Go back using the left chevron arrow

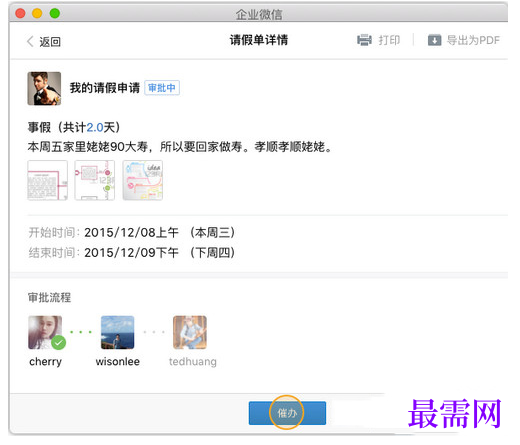(30, 42)
